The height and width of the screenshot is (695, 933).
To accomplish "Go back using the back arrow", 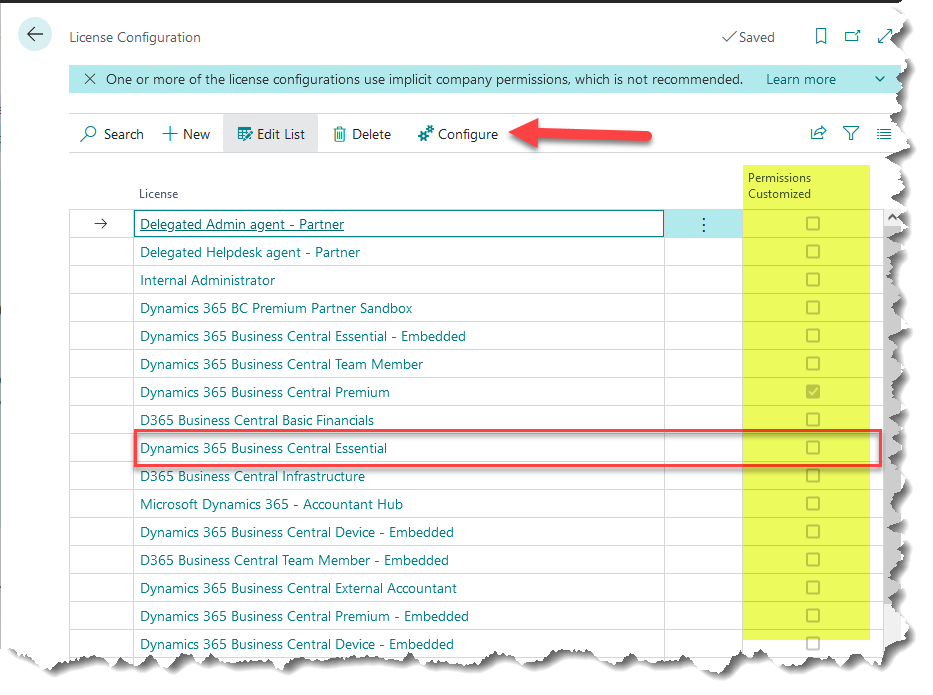I will 35,35.
